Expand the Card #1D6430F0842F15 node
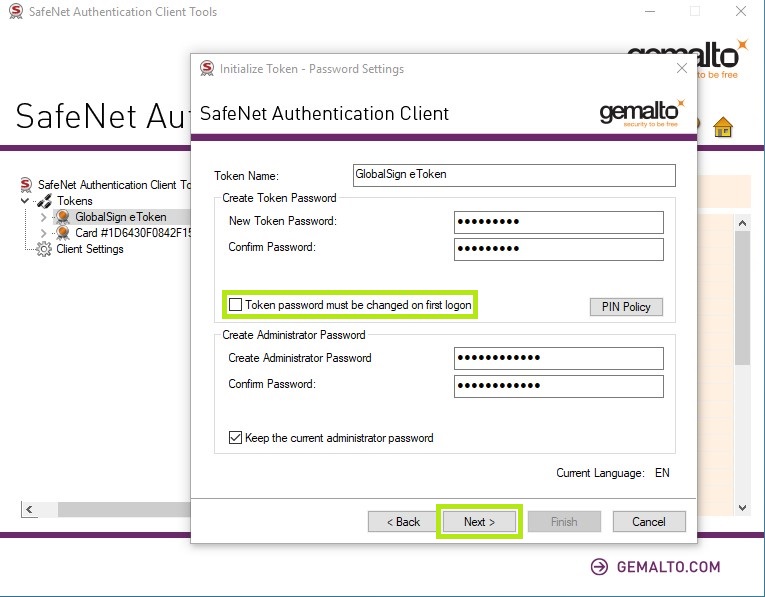Screen dimensions: 765x597 tap(43, 233)
